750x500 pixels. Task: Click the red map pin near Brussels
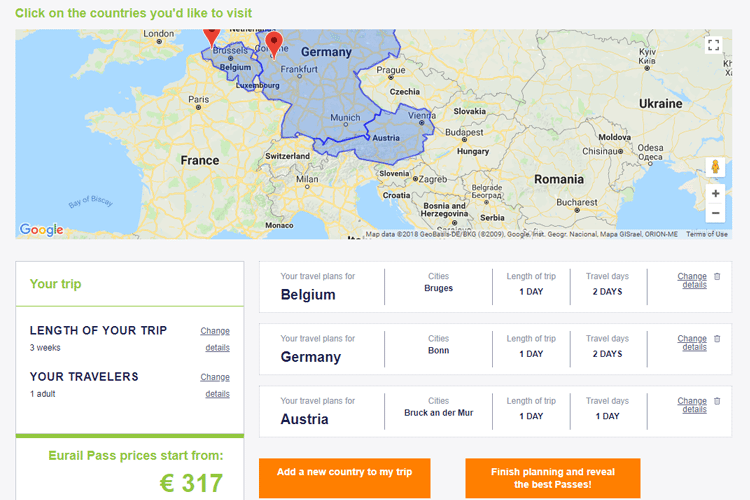211,38
